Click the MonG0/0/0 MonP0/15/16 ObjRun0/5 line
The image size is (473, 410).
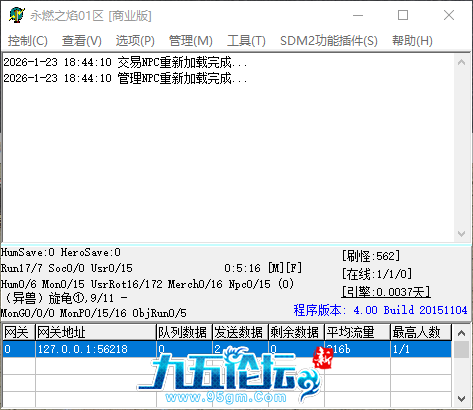[94, 313]
